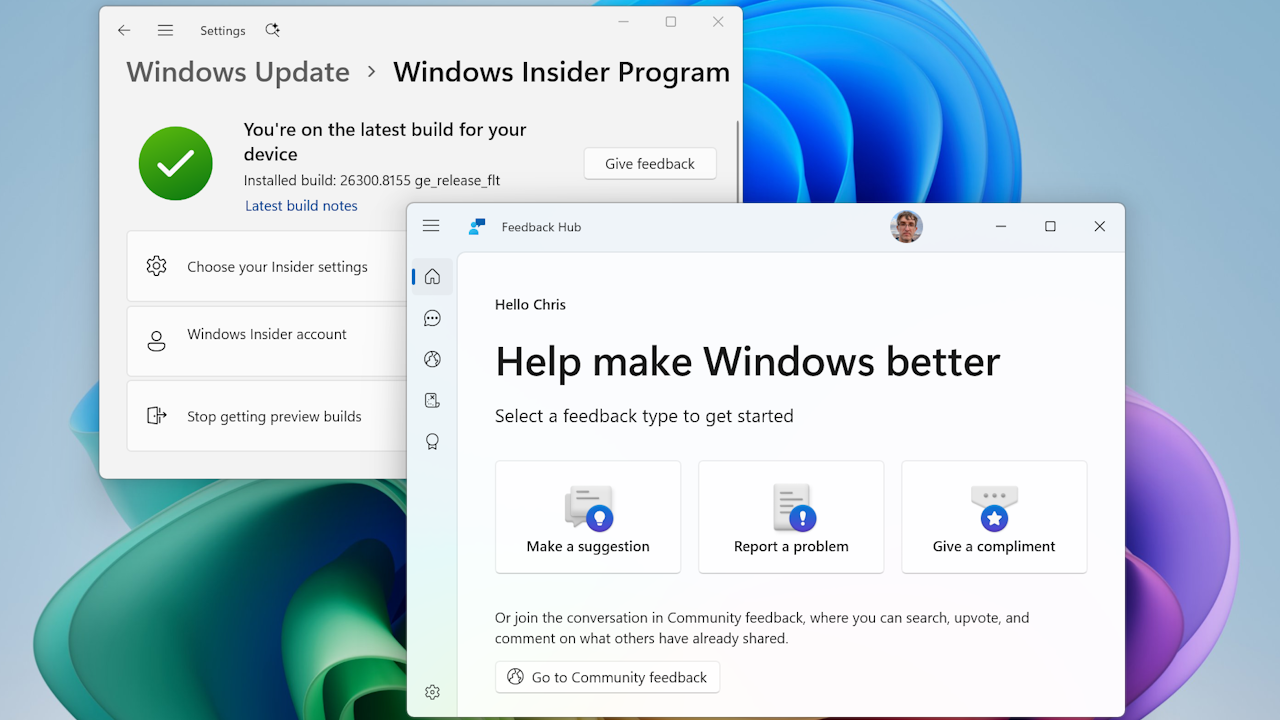This screenshot has height=720, width=1280.
Task: Click the Report a problem document icon
Action: pyautogui.click(x=794, y=508)
